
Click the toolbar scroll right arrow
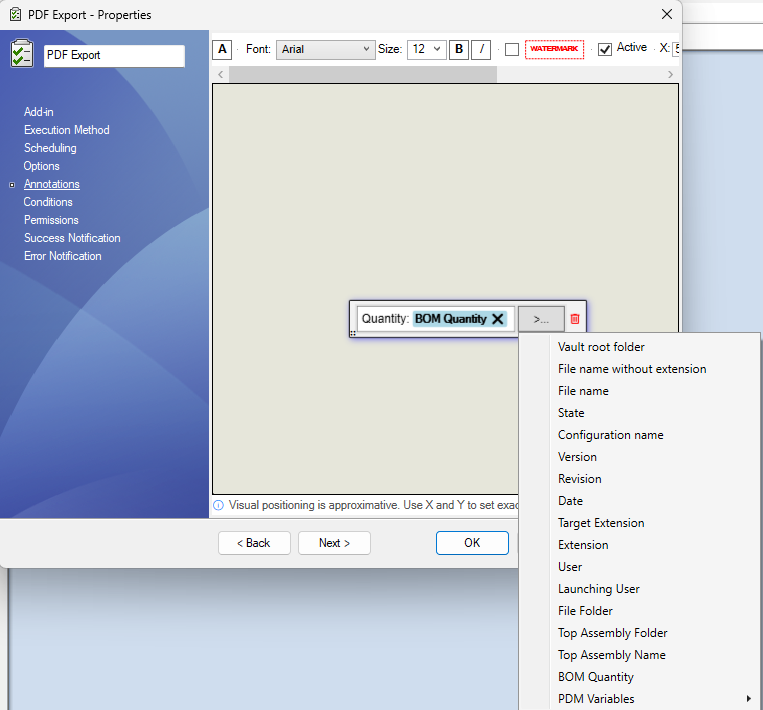670,74
